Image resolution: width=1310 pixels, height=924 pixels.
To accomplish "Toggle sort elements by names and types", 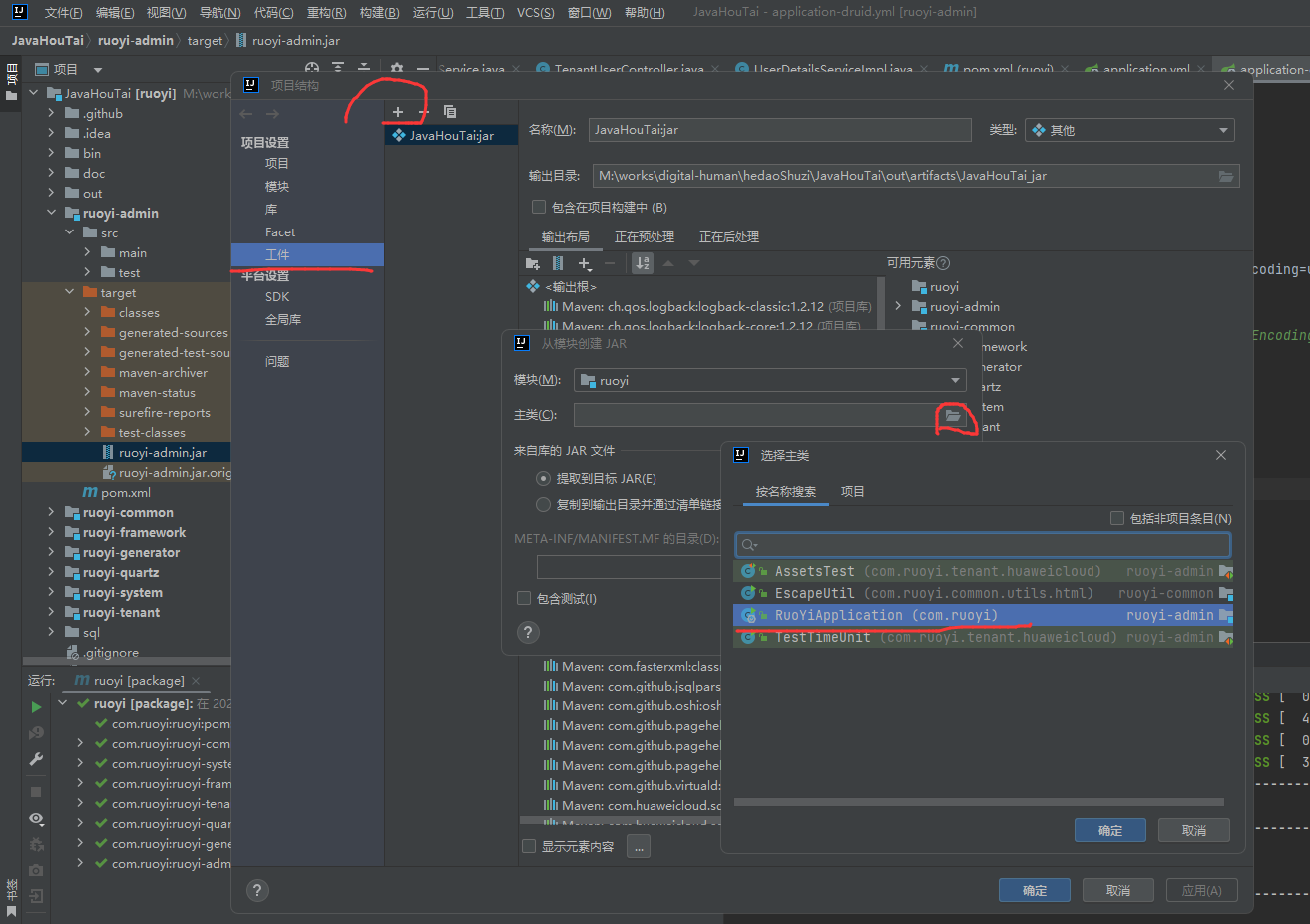I will (643, 263).
